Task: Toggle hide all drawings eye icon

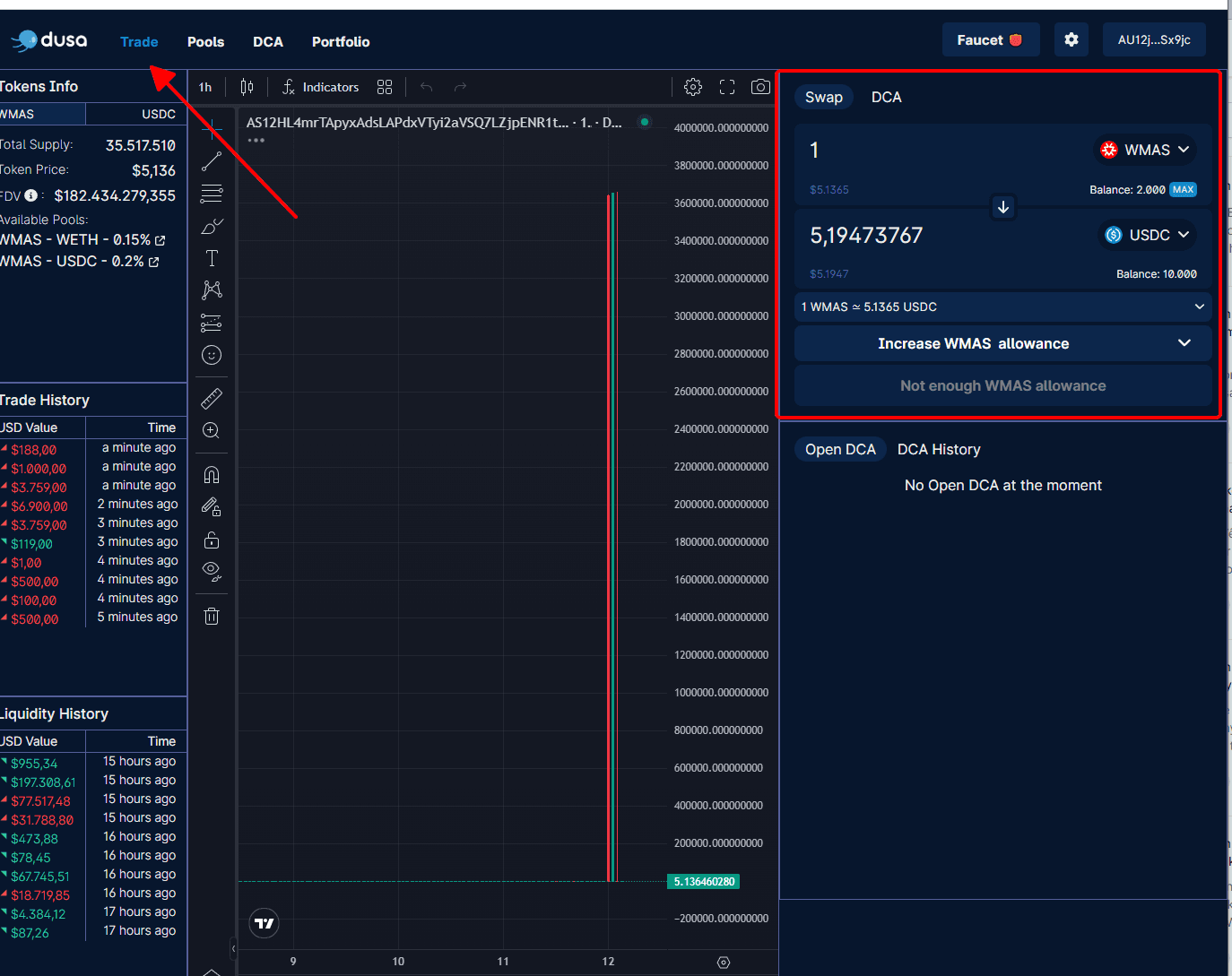Action: click(212, 572)
